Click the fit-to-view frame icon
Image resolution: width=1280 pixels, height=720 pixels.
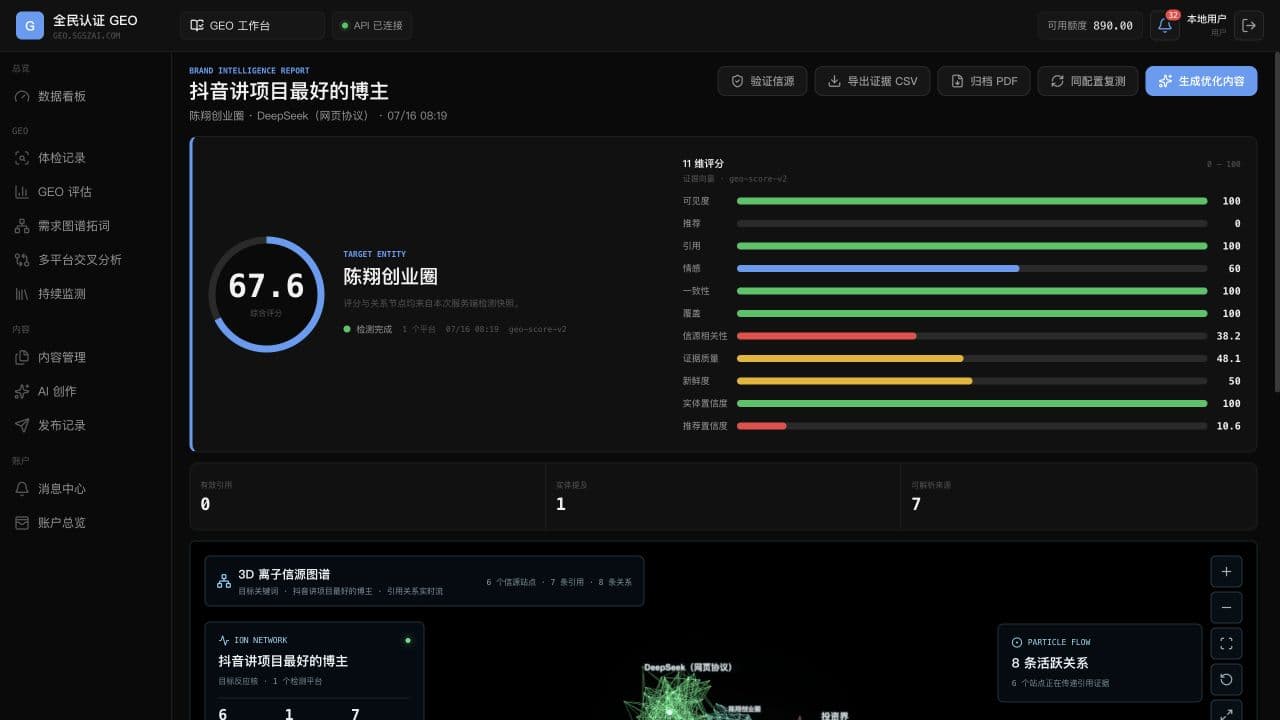1226,644
